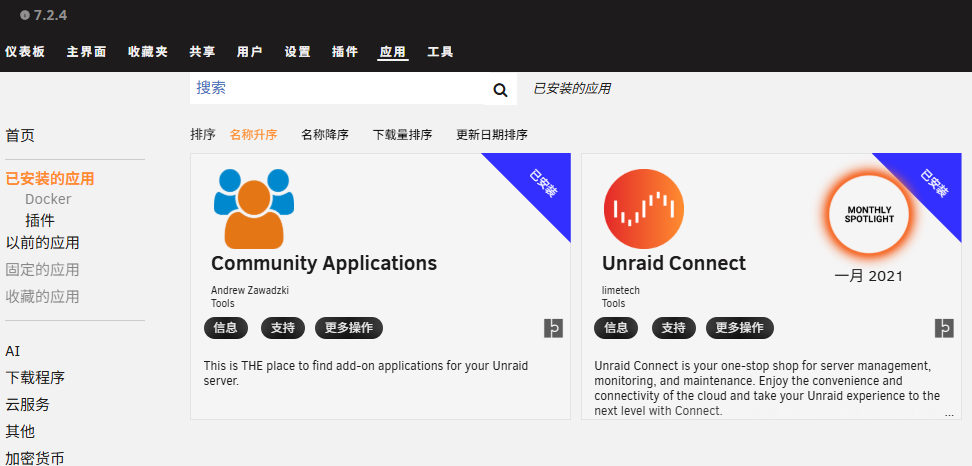972x466 pixels.
Task: Click author Andrew Zawadzki
Action: (250, 291)
